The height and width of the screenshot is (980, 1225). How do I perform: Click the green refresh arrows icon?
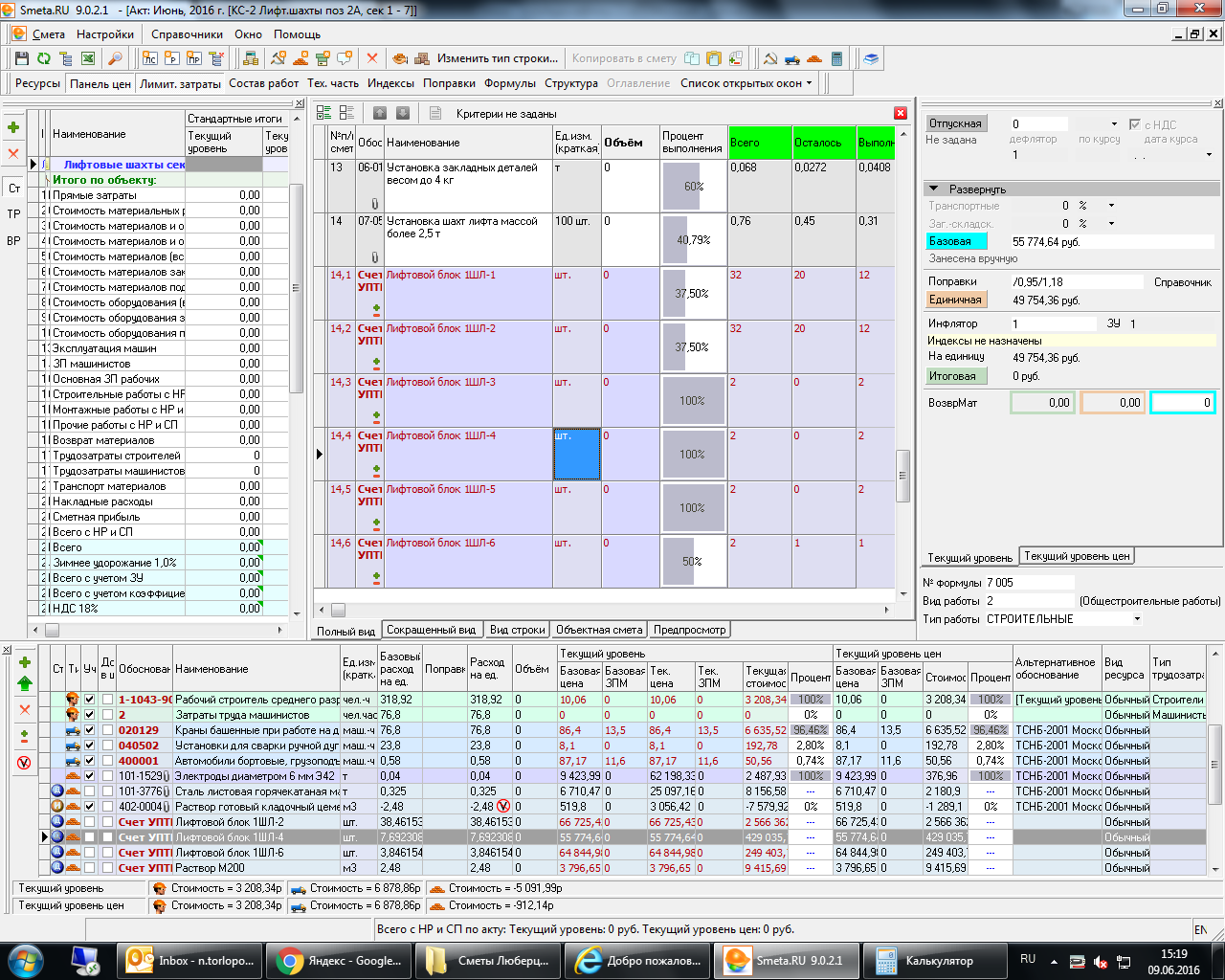[x=43, y=58]
